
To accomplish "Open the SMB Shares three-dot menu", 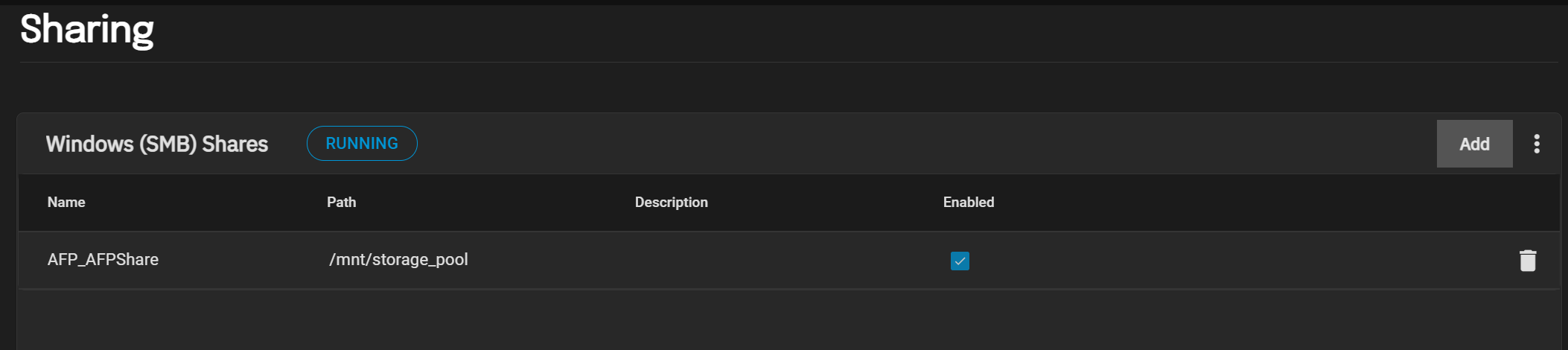I will 1536,144.
